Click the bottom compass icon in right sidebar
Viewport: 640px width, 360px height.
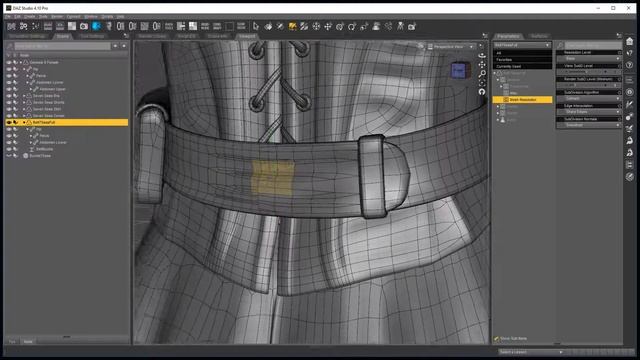(x=629, y=177)
